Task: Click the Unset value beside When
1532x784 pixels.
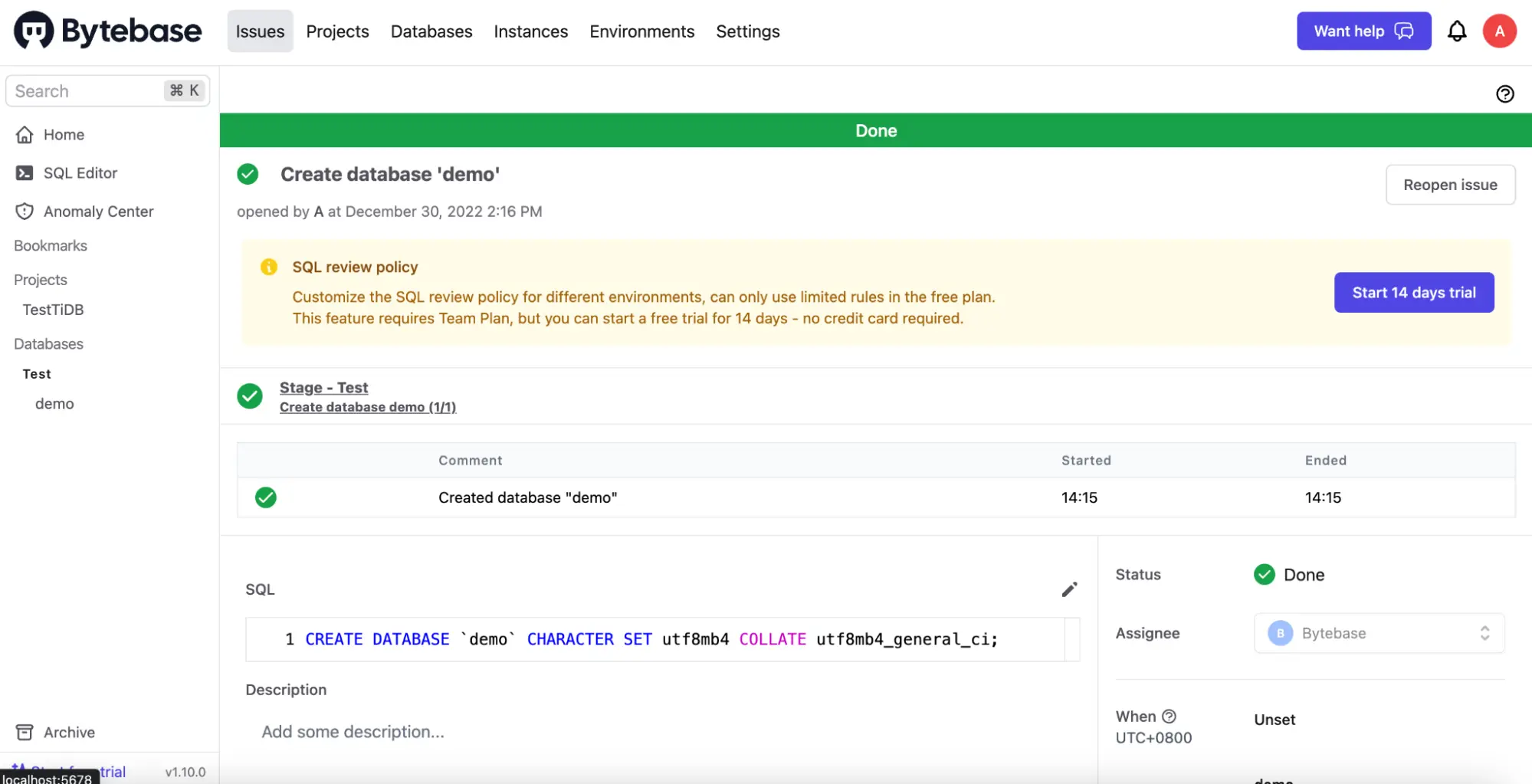Action: click(x=1274, y=720)
